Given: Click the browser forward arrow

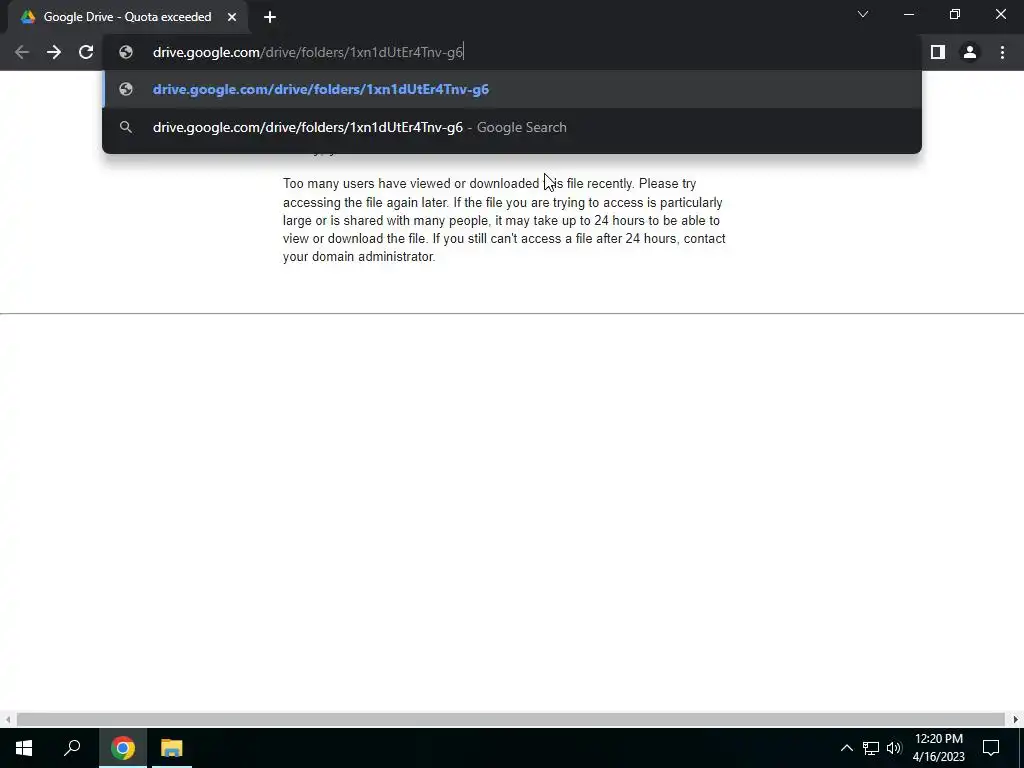Looking at the screenshot, I should (x=54, y=52).
